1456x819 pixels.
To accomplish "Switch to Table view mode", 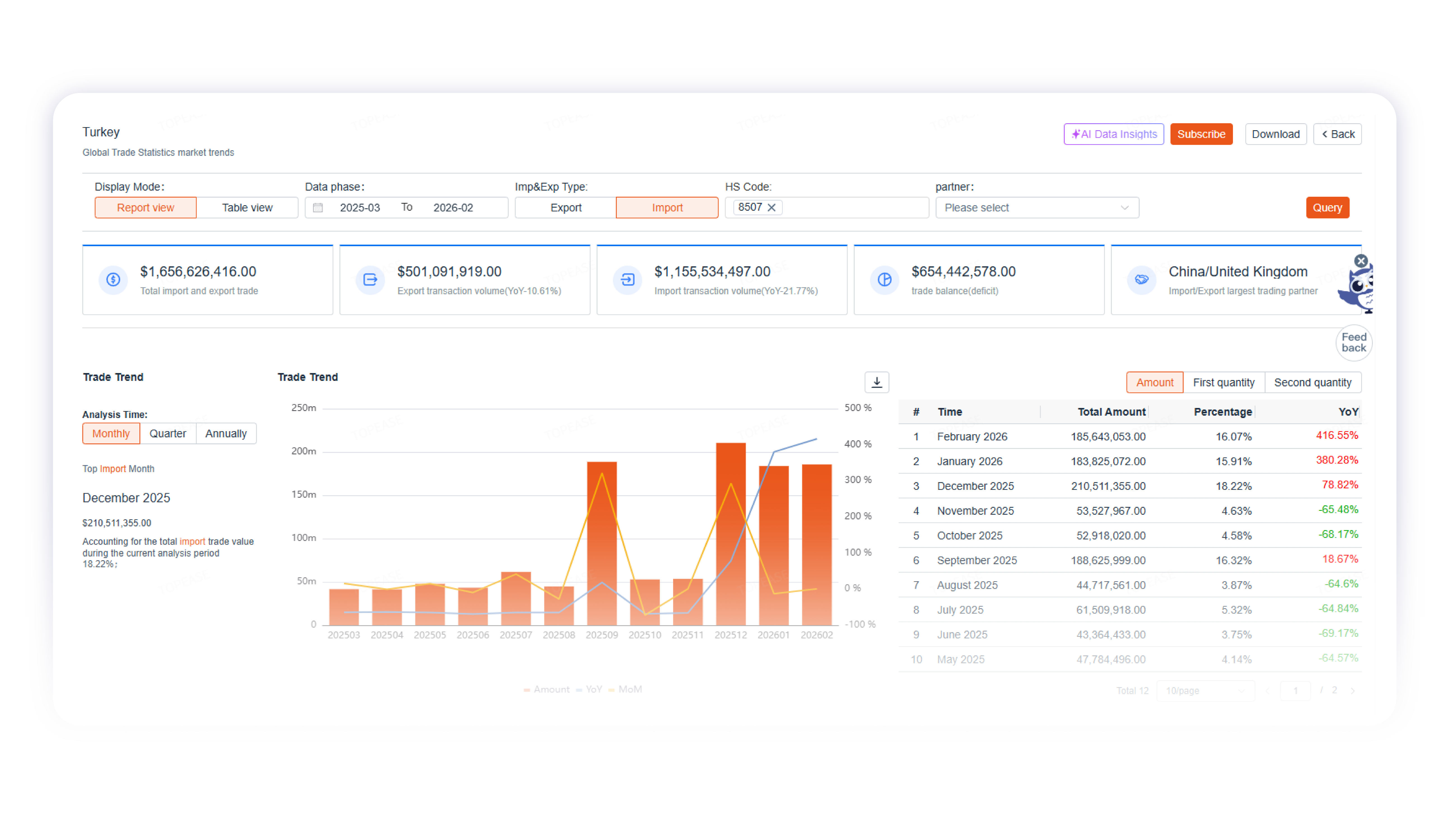I will (x=247, y=207).
